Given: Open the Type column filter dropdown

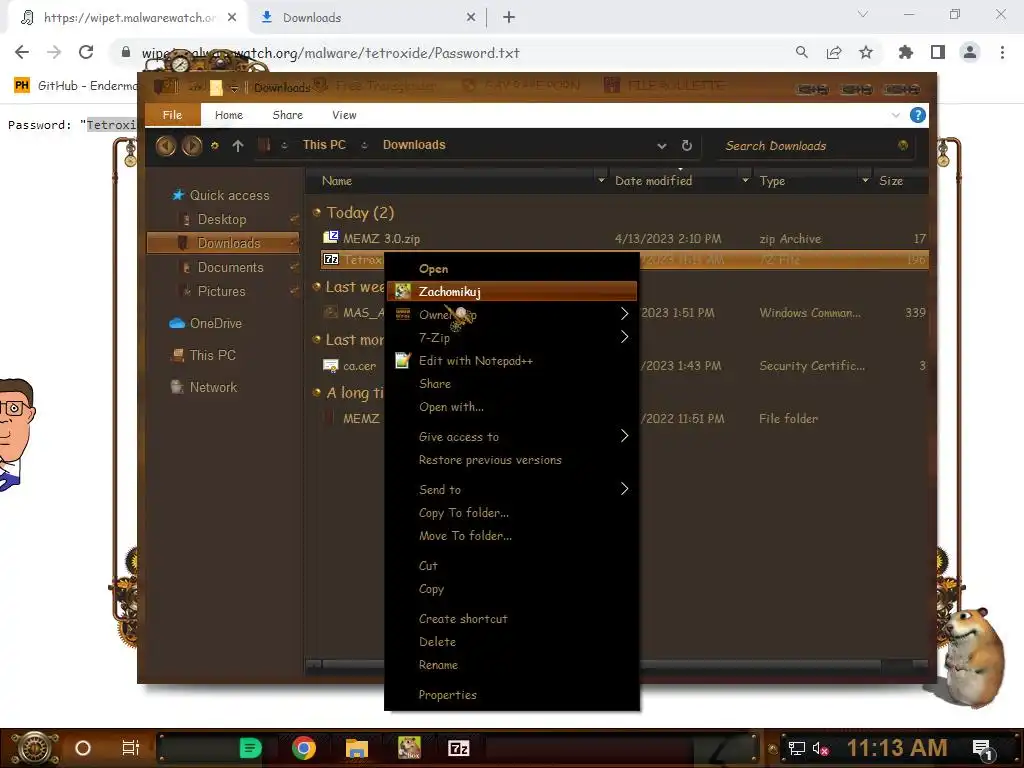Looking at the screenshot, I should (x=865, y=180).
